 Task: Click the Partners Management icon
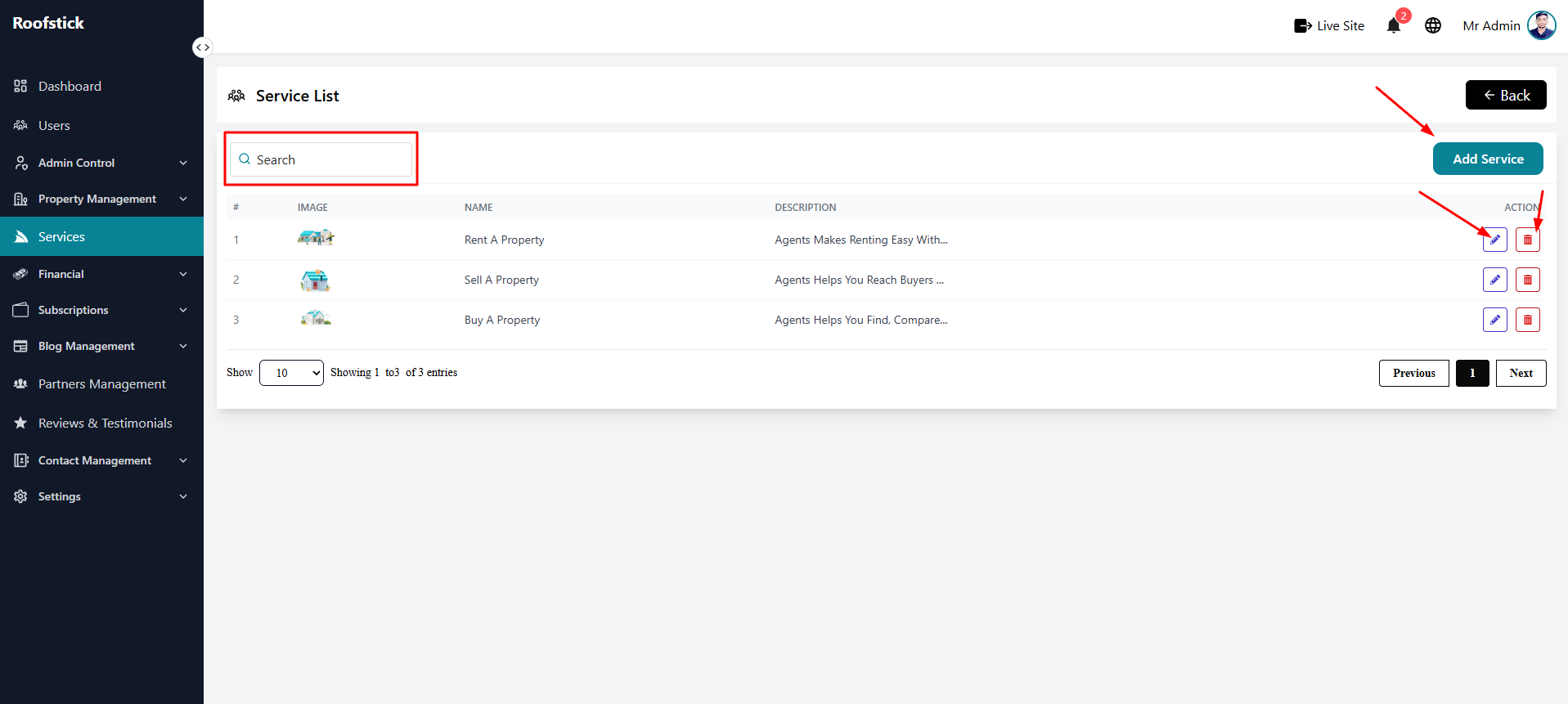[20, 383]
